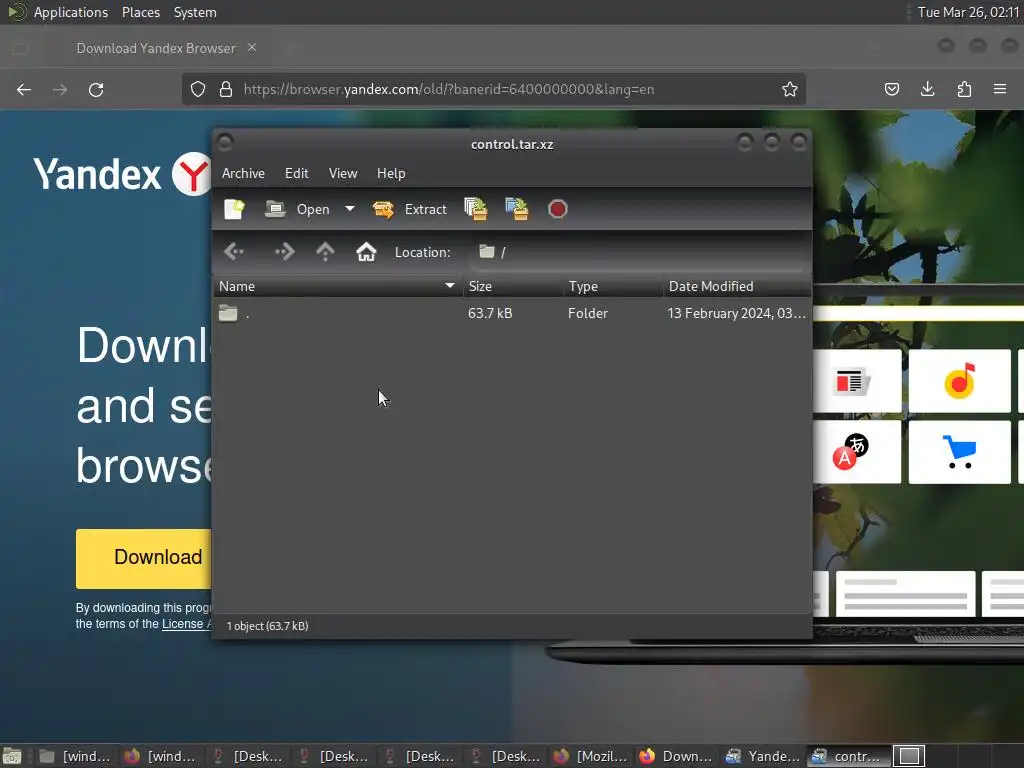The image size is (1024, 768).
Task: Go forward to next archive location
Action: click(285, 251)
